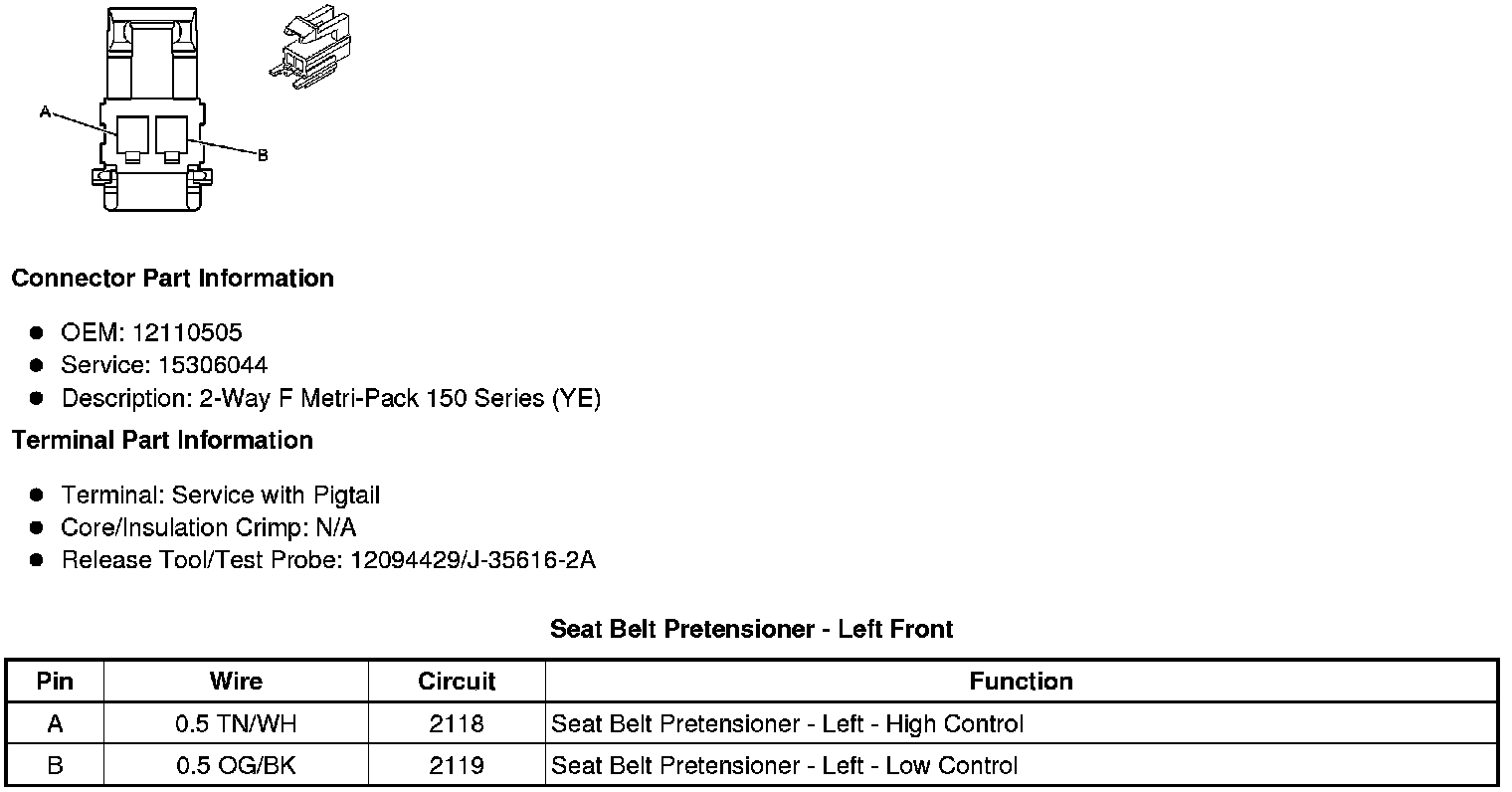Viewport: 1512px width, 792px height.
Task: Select the Connector Part Information heading
Action: click(172, 279)
